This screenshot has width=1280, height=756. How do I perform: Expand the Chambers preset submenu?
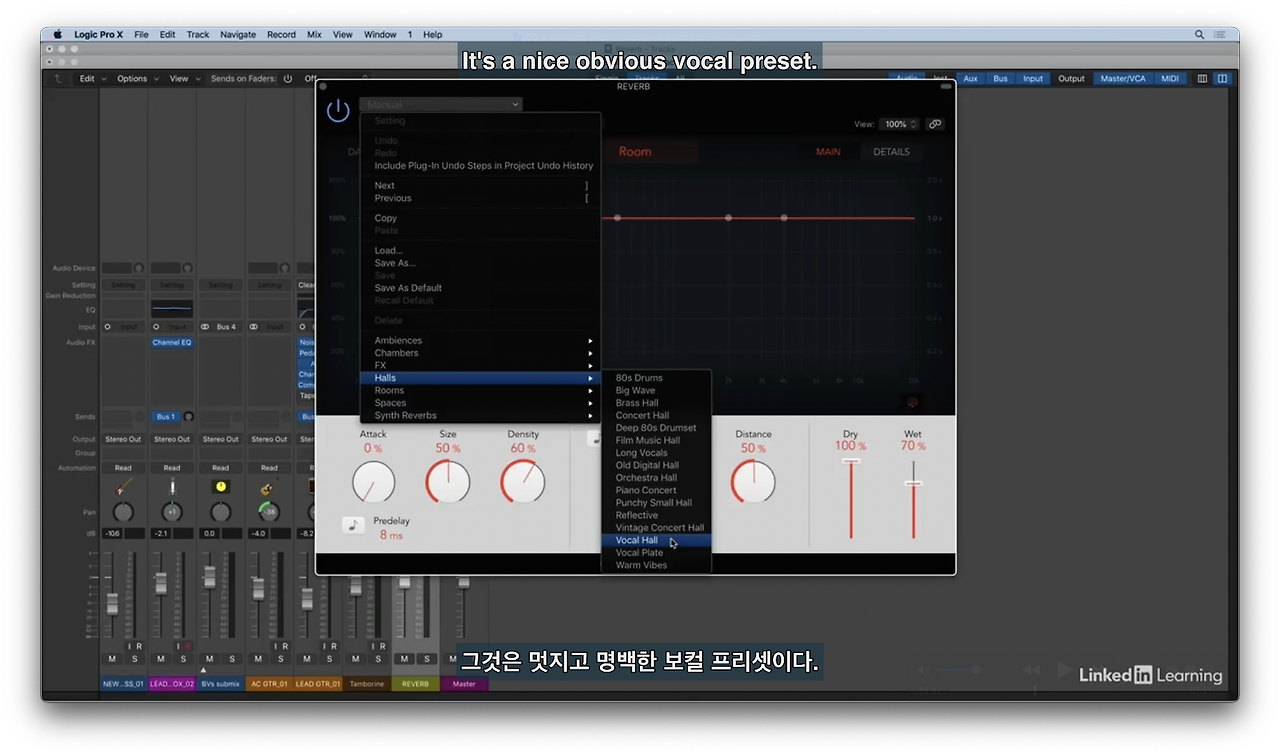point(481,353)
